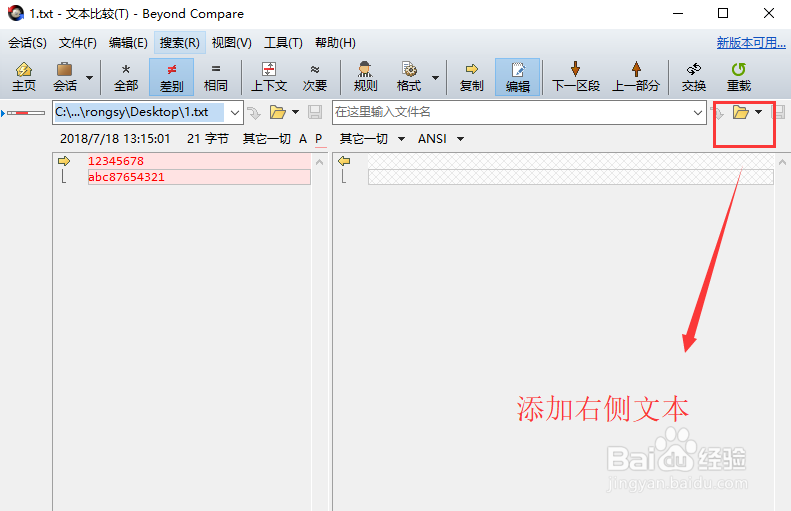This screenshot has width=791, height=511.
Task: Jump to 上一部分 (Previous section)
Action: point(636,77)
